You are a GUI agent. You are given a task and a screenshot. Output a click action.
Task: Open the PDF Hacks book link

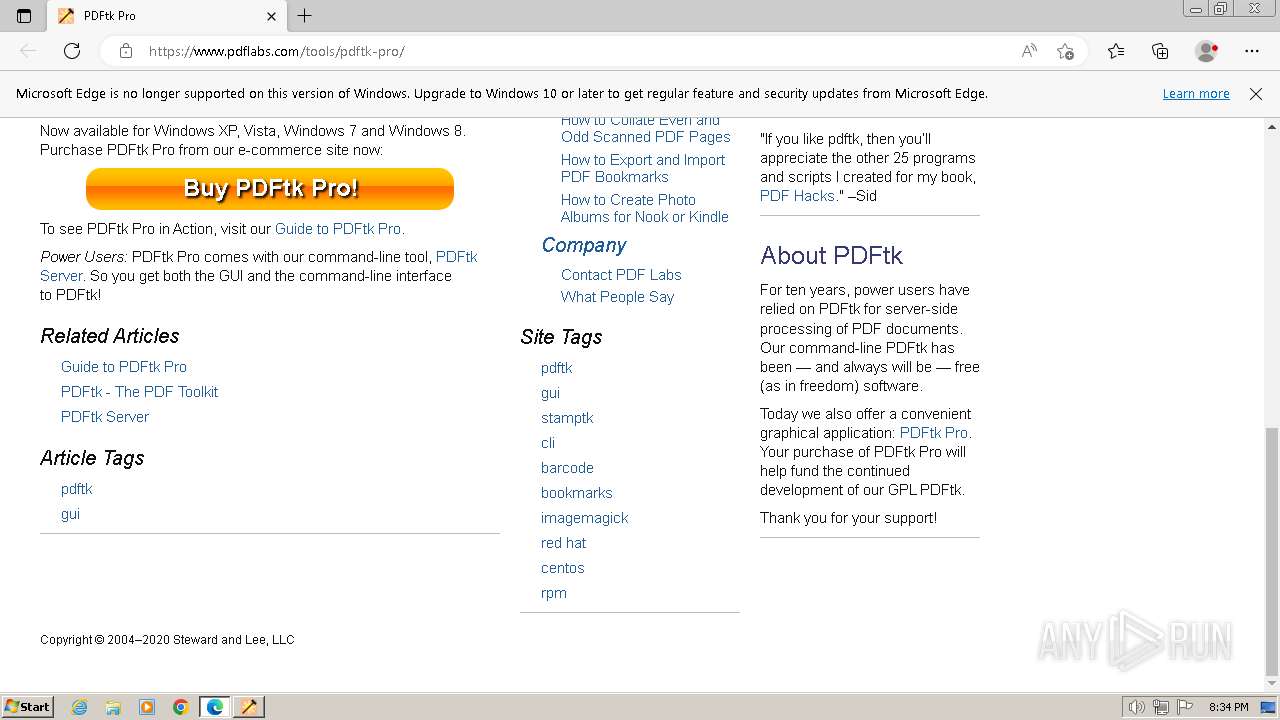point(797,196)
